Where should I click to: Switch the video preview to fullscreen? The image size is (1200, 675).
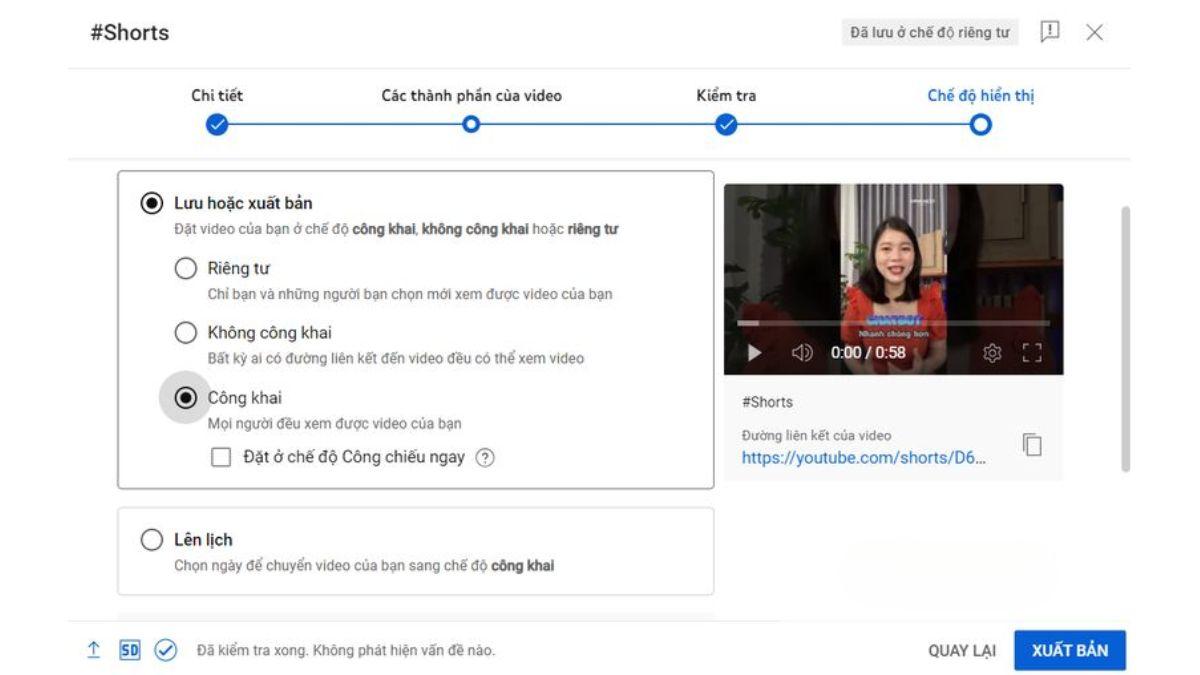[x=1032, y=352]
